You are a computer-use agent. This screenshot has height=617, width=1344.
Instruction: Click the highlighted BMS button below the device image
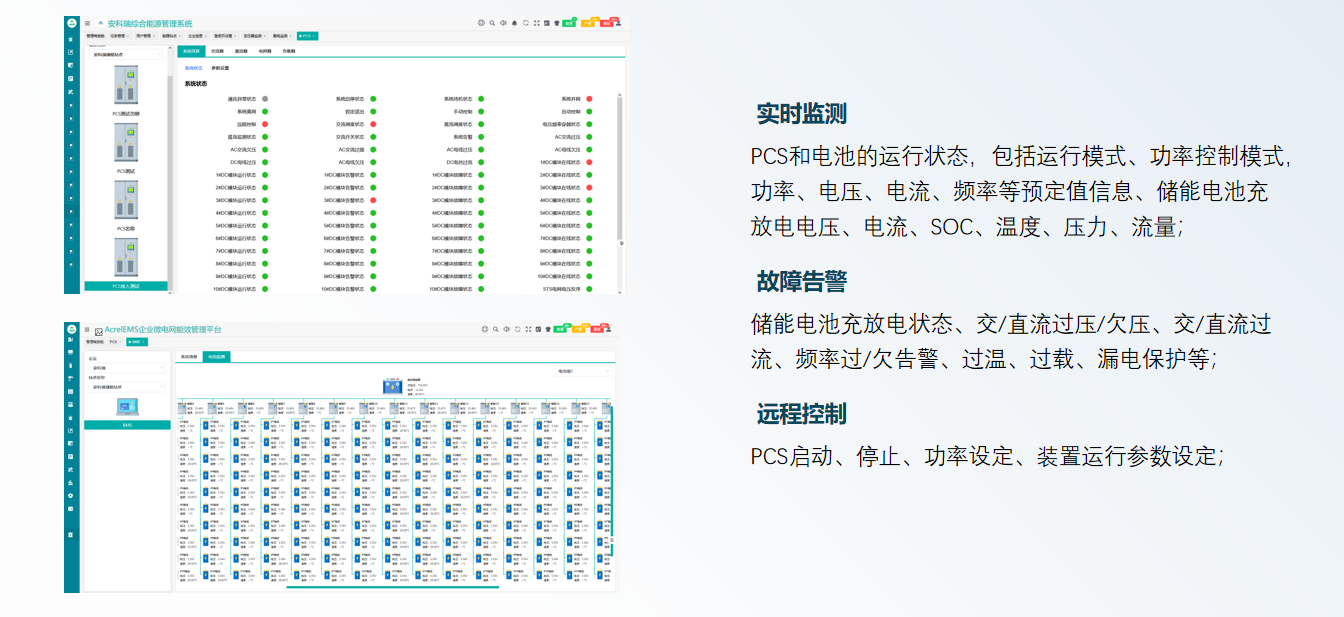click(127, 425)
